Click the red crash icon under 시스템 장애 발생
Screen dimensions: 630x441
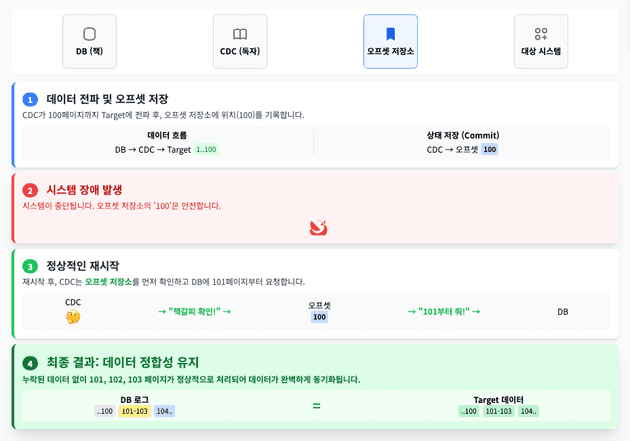[x=319, y=228]
